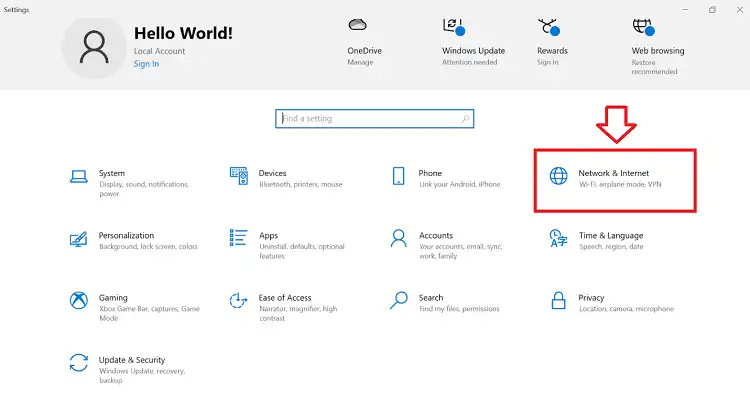
Task: Open Ease of Access icon
Action: [x=238, y=301]
